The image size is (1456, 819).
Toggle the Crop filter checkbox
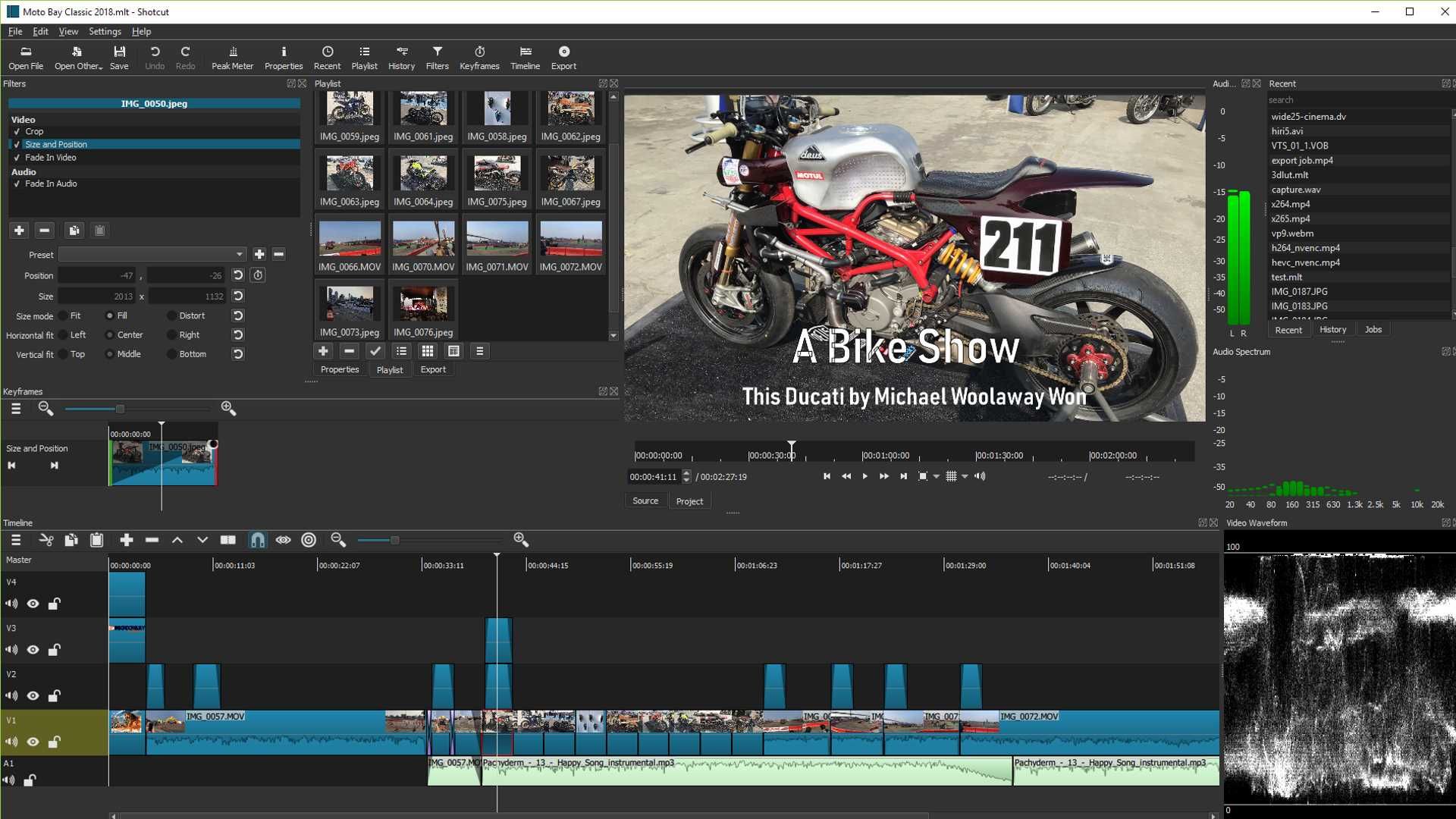(x=17, y=131)
